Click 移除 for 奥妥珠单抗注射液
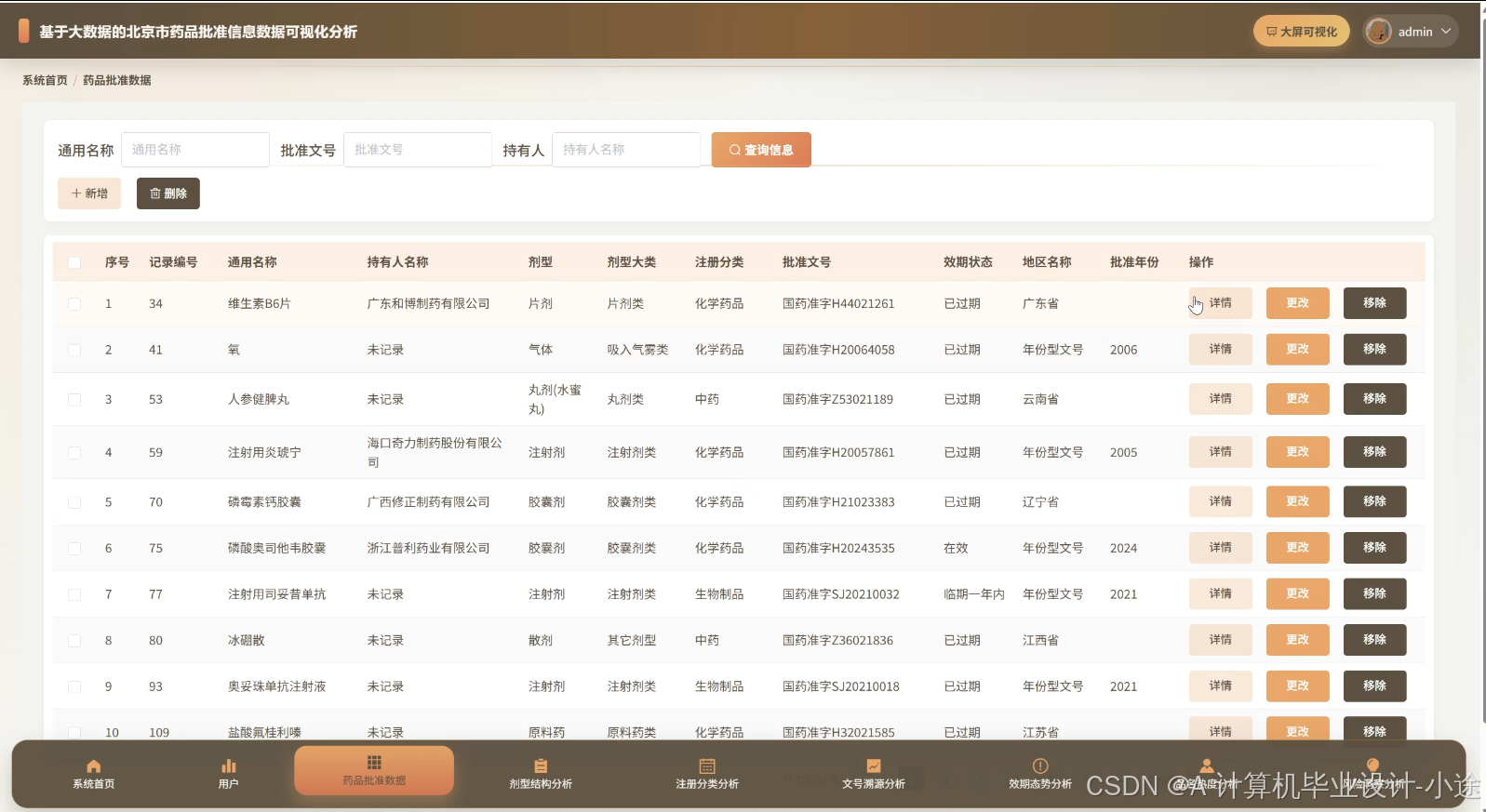Screen dimensions: 1486x812 (x=1375, y=686)
